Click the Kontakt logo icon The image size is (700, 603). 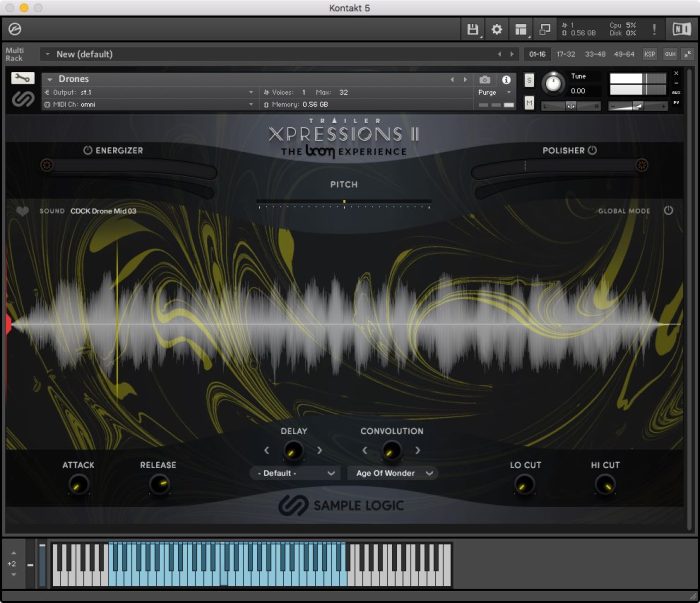coord(15,29)
